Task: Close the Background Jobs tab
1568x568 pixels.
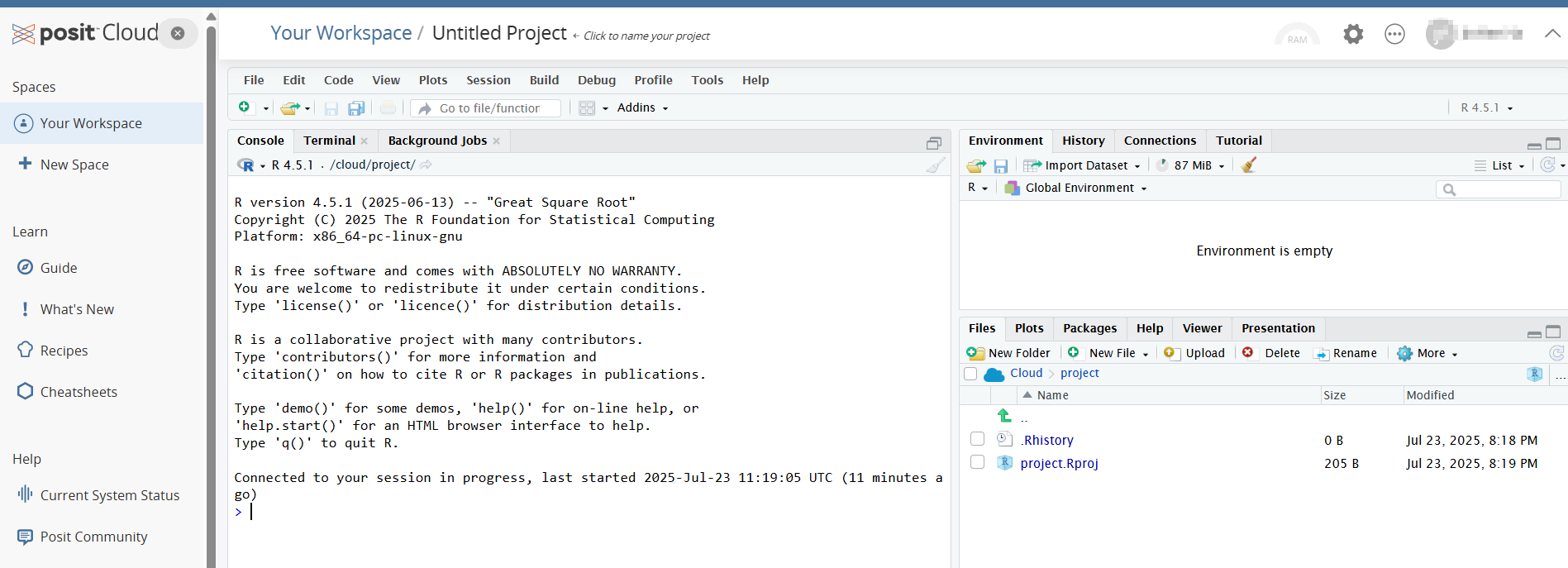Action: [497, 141]
